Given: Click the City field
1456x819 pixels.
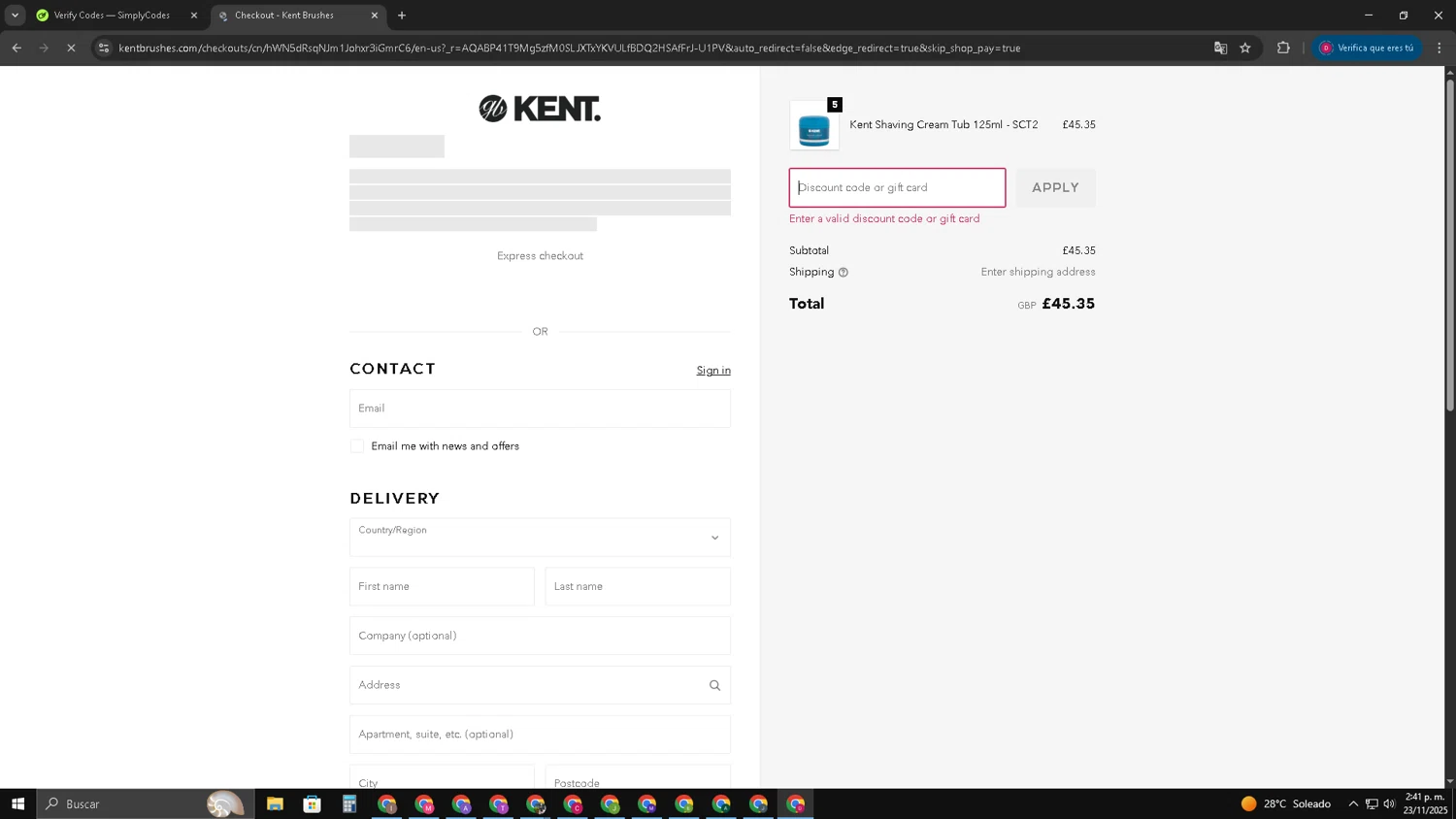Looking at the screenshot, I should (442, 777).
